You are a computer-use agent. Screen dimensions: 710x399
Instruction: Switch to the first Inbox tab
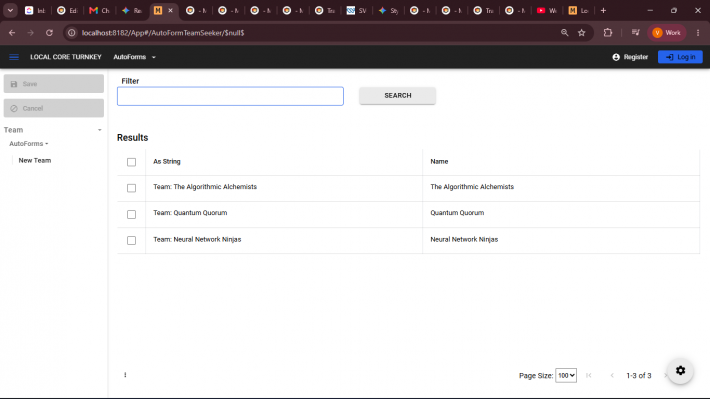pos(35,10)
